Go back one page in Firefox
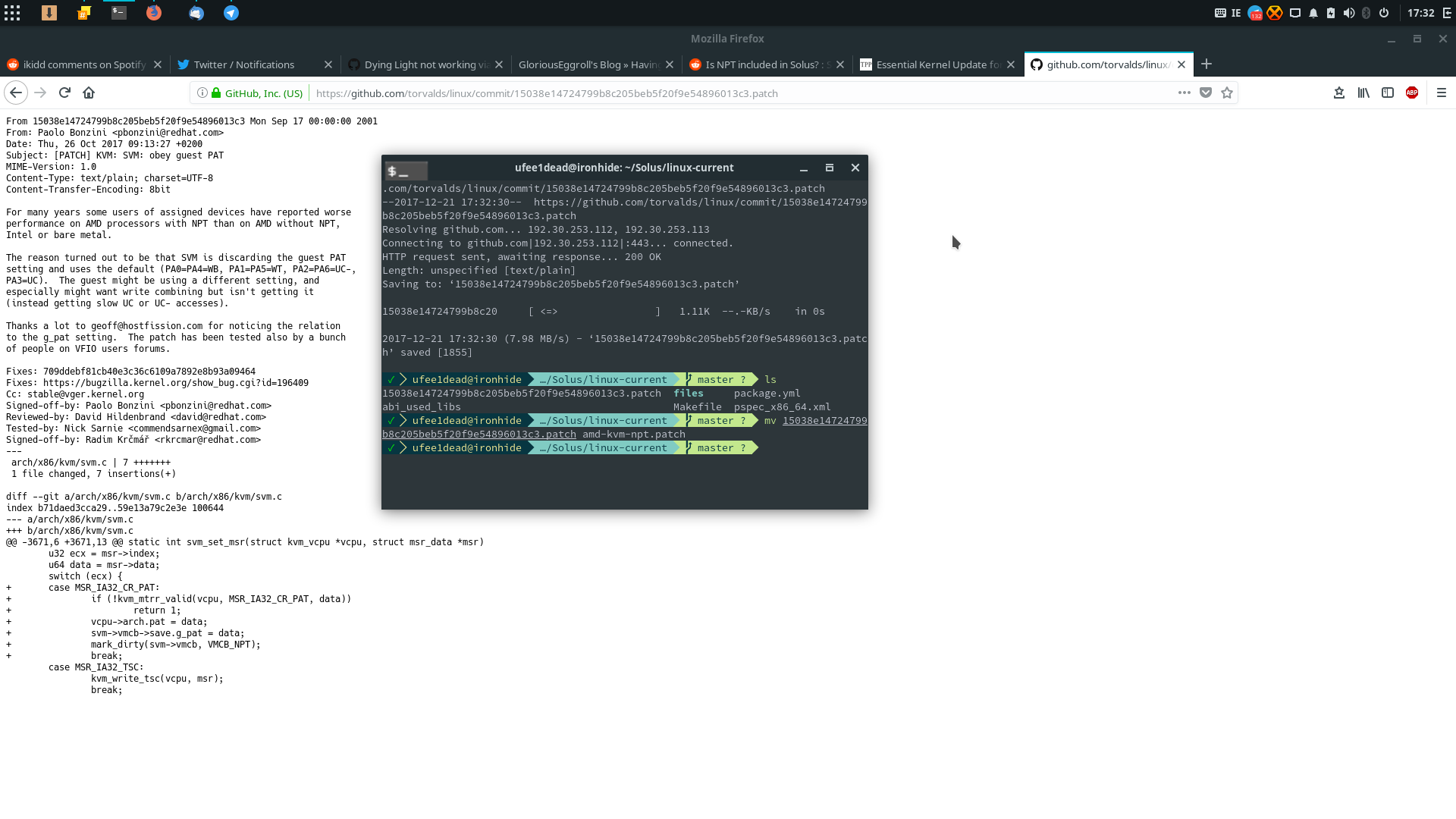This screenshot has width=1456, height=819. [x=16, y=93]
